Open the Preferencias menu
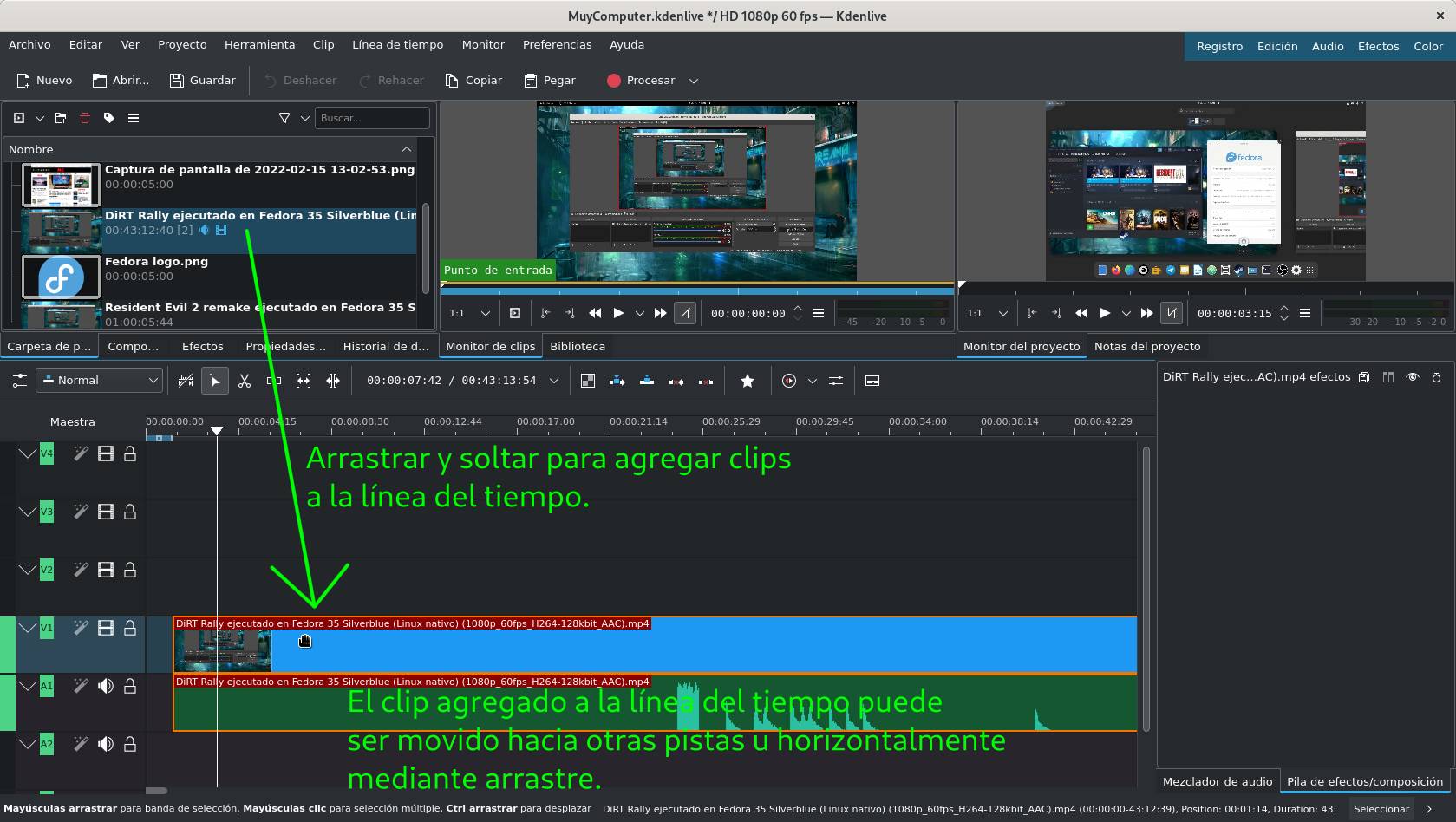This screenshot has height=822, width=1456. [x=557, y=45]
